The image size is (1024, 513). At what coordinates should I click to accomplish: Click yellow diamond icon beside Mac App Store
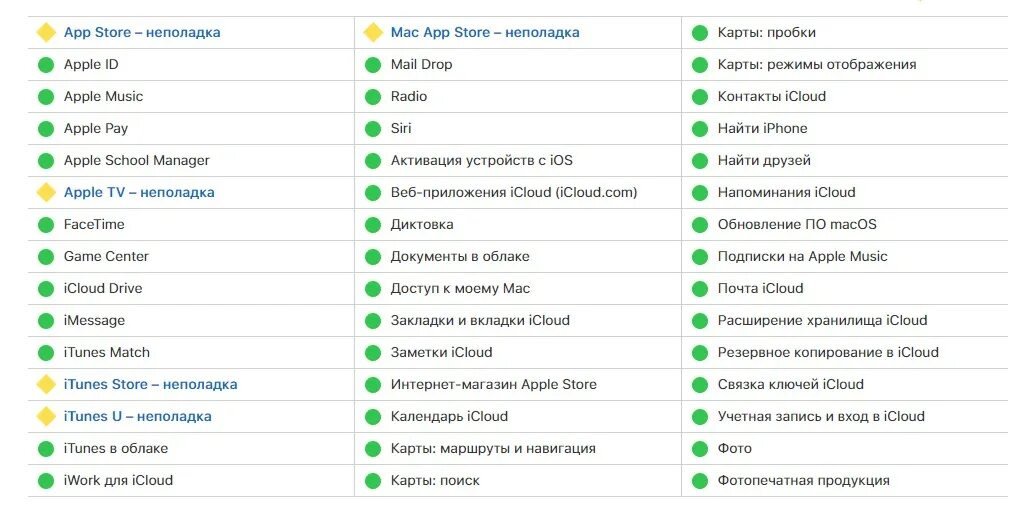(x=373, y=32)
